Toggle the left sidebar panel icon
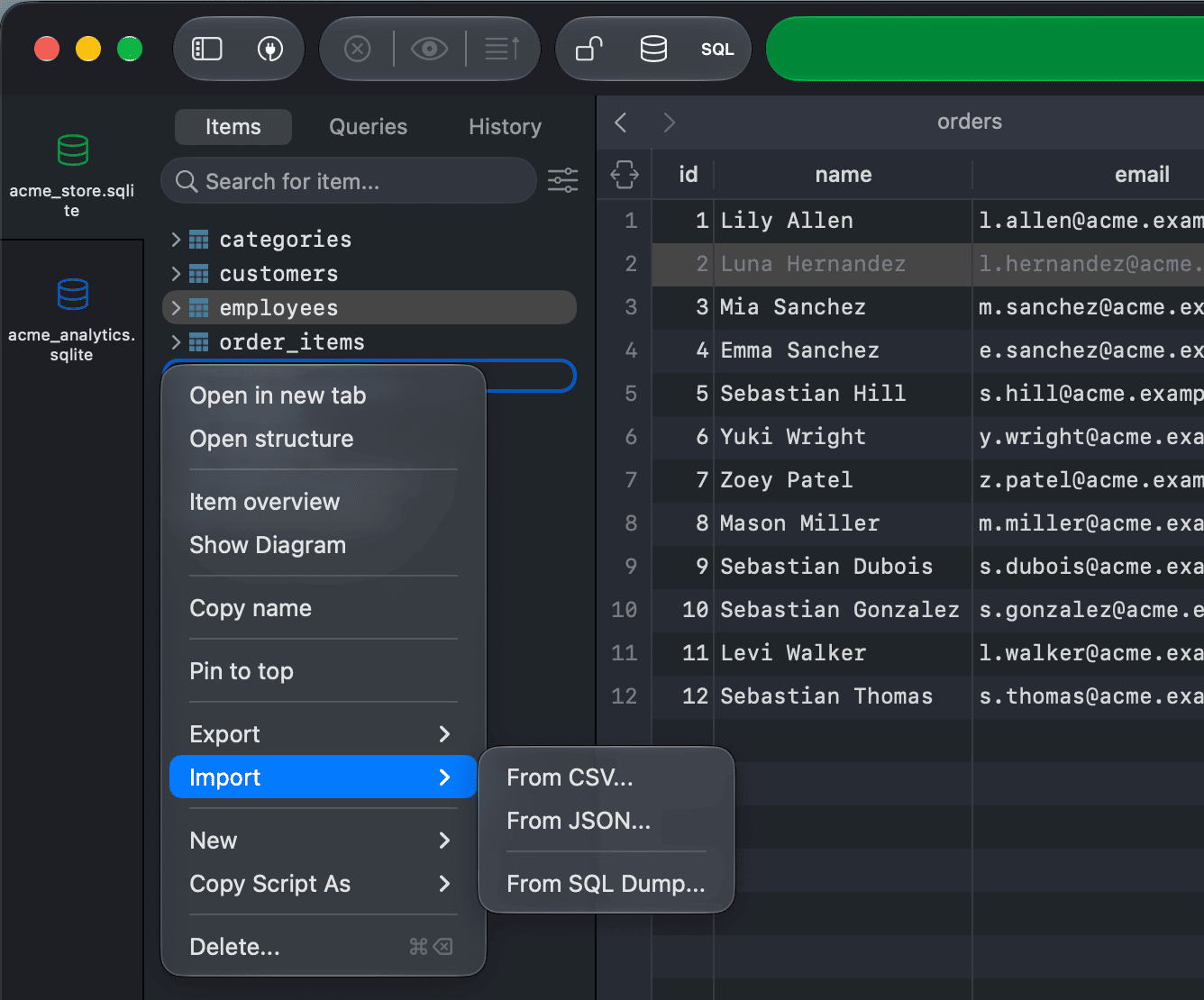The image size is (1204, 1000). 207,49
